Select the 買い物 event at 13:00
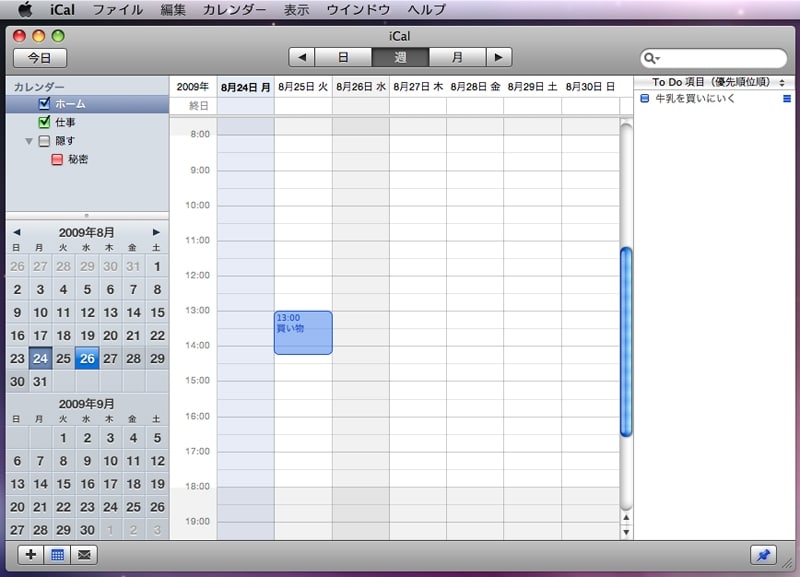The width and height of the screenshot is (800, 577). (x=303, y=333)
